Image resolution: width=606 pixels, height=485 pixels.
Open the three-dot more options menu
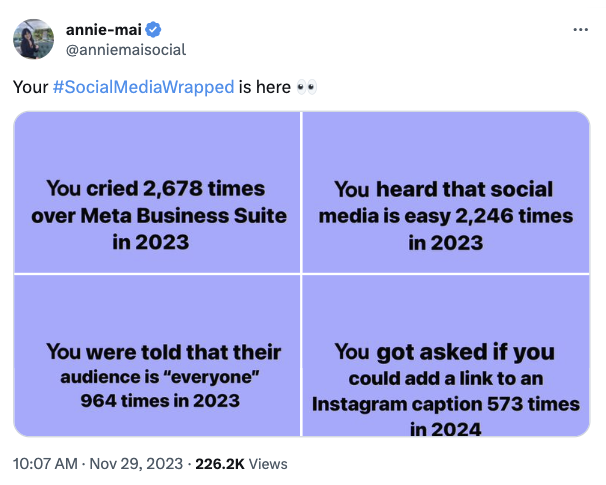580,29
